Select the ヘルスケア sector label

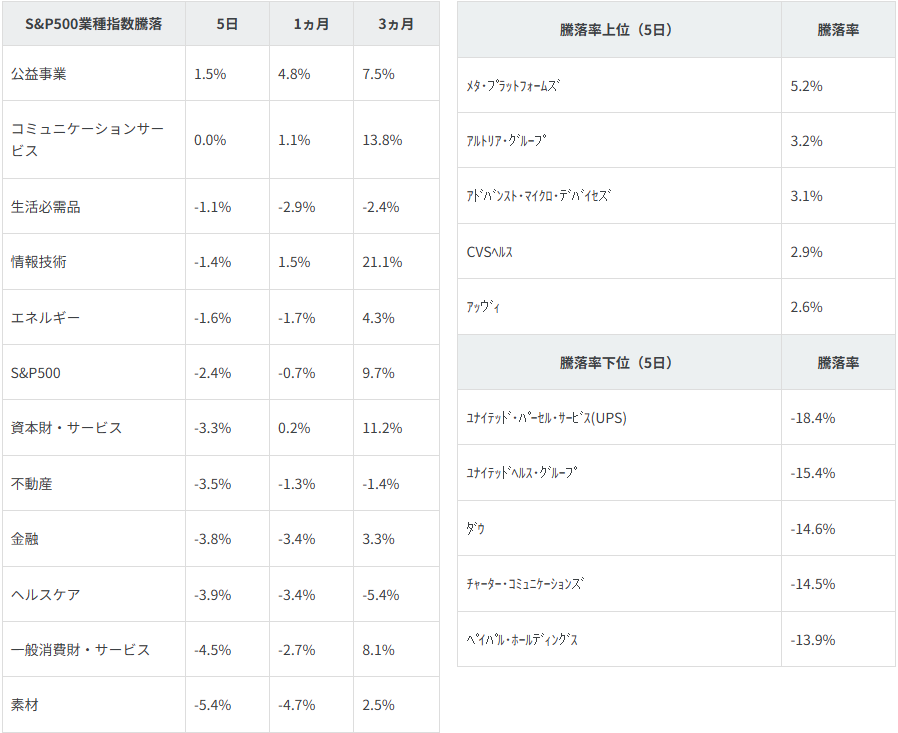tap(45, 595)
